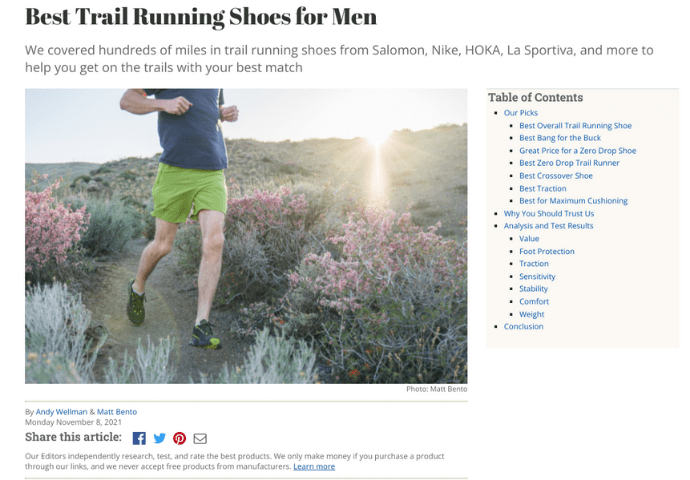This screenshot has height=480, width=690.
Task: Go to Best for Maximum Cushioning
Action: [573, 201]
